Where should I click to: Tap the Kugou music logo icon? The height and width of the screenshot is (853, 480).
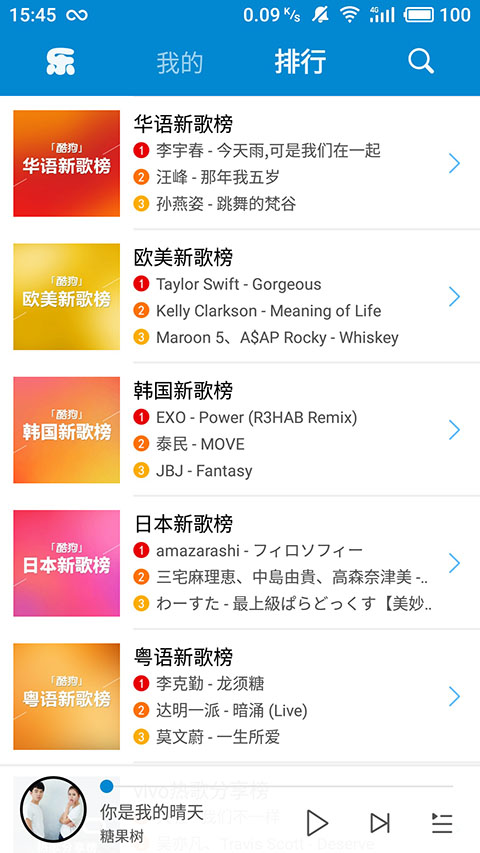[60, 61]
